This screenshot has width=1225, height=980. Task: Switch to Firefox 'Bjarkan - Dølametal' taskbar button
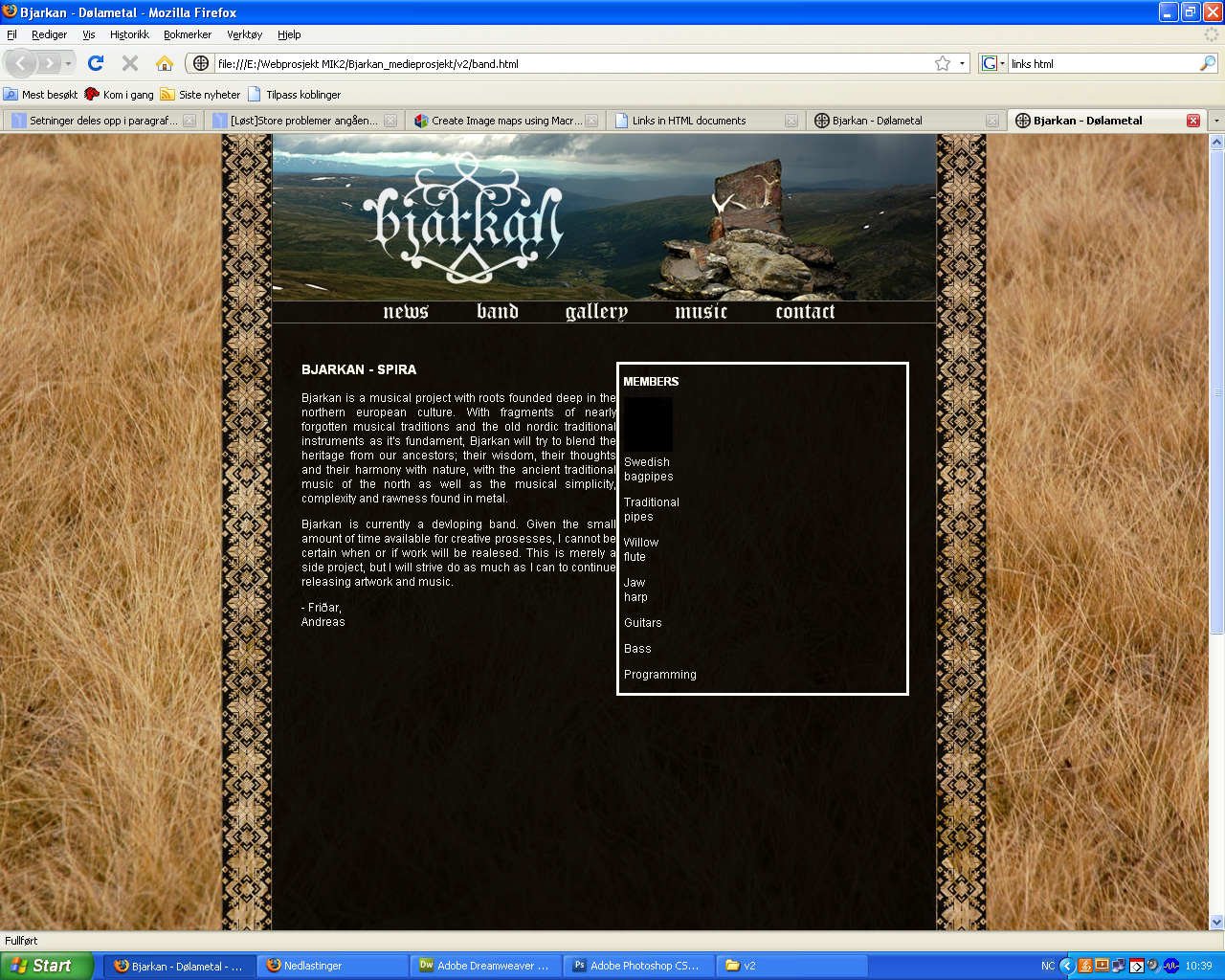180,966
